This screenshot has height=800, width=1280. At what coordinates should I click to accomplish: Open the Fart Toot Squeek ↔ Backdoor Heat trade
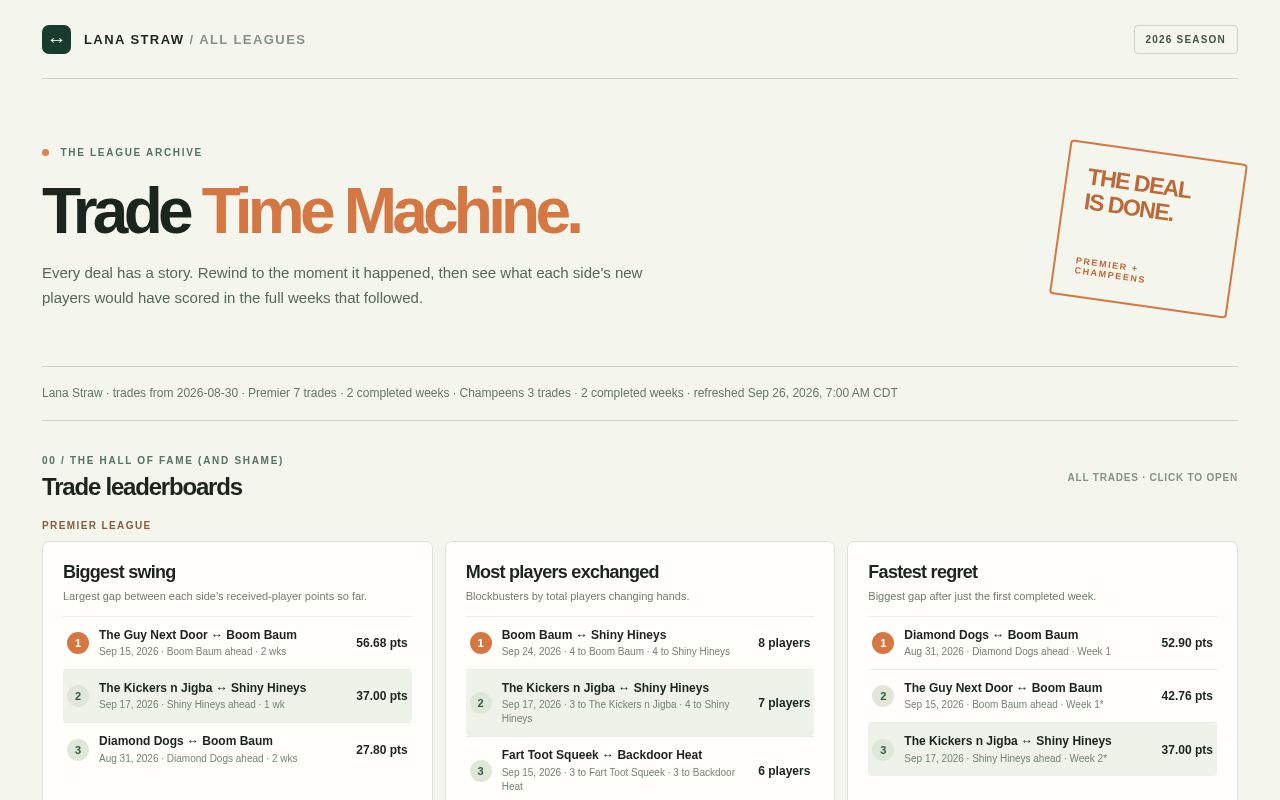coord(639,771)
